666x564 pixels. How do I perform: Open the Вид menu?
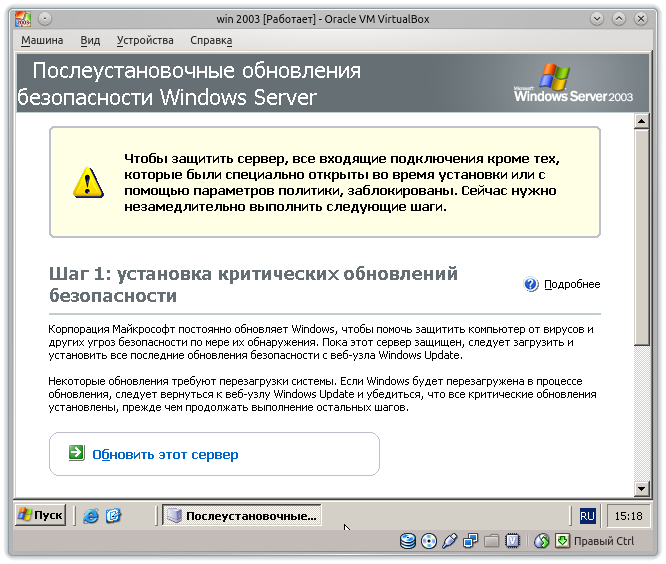click(90, 40)
